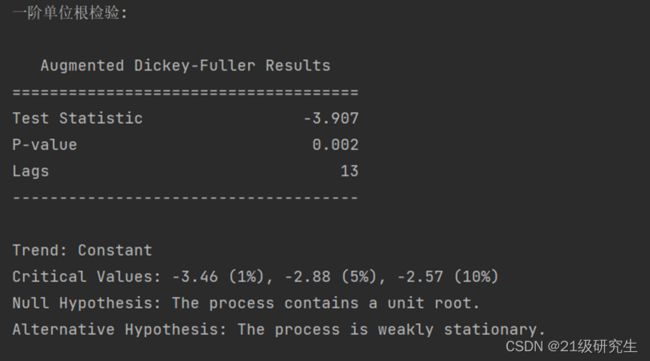The height and width of the screenshot is (361, 650).
Task: Select the test statistic value -3.907
Action: pos(331,119)
